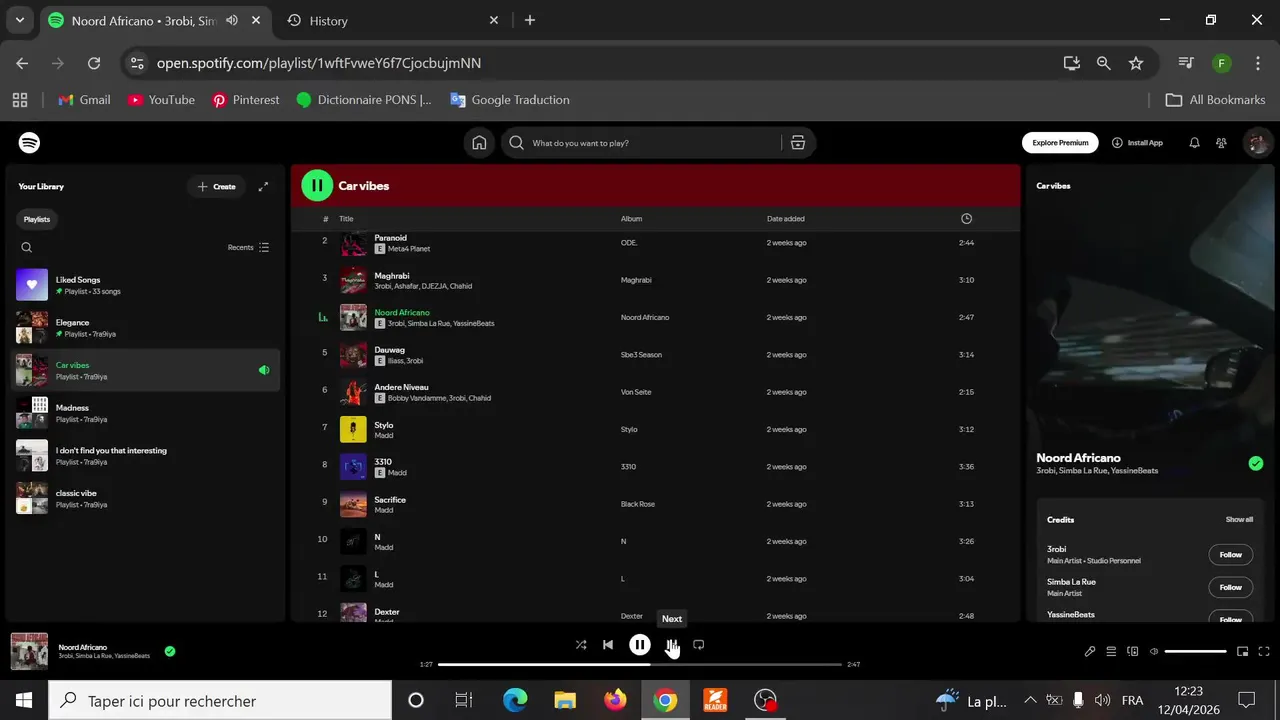
Task: Skip to next track
Action: click(x=672, y=645)
